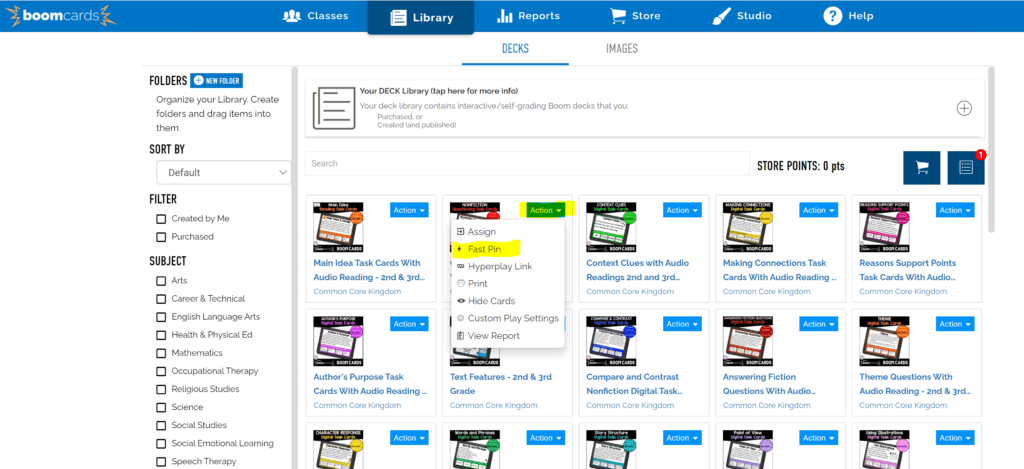Open Action dropdown for Theme Questions deck

click(955, 324)
